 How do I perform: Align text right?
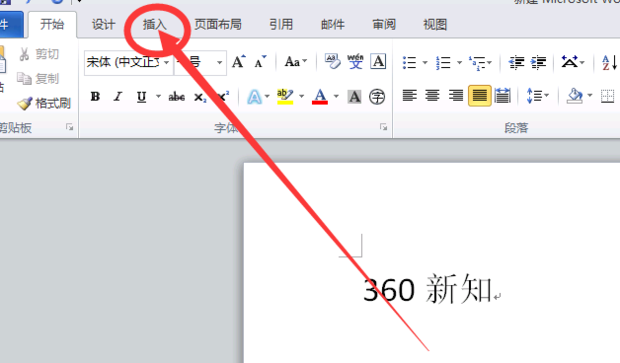(455, 96)
